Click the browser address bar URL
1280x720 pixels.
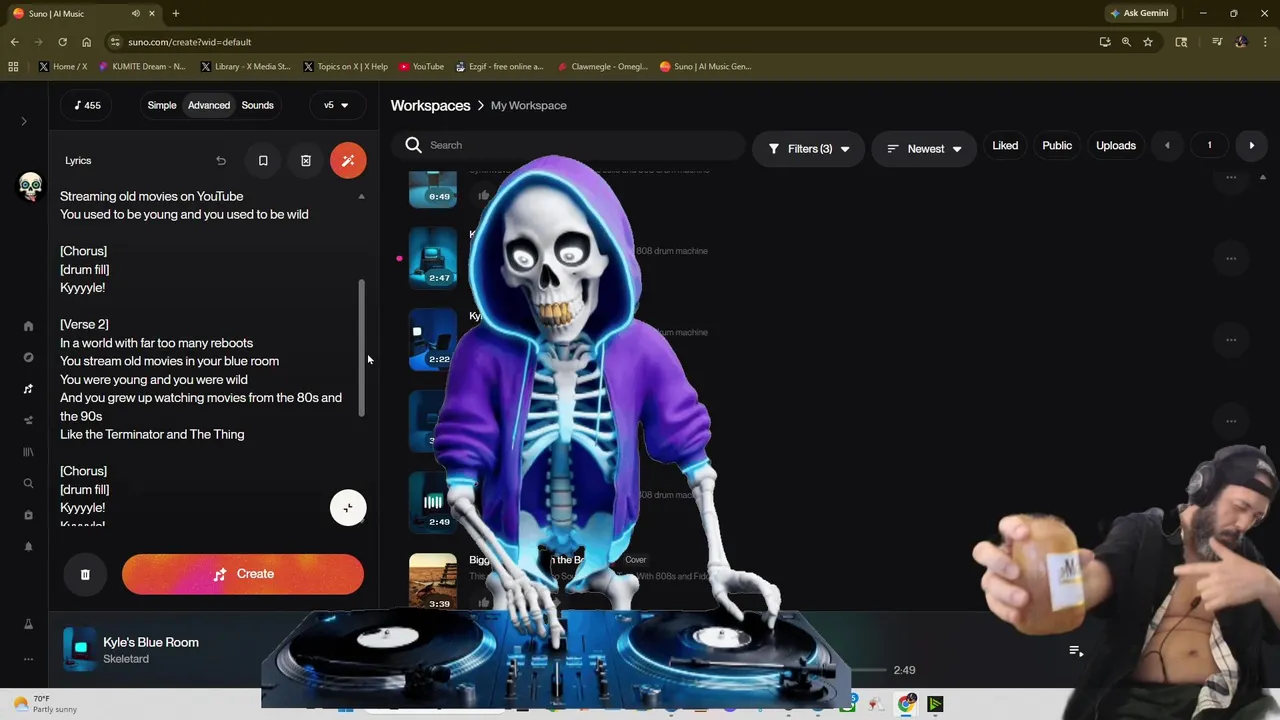point(190,42)
